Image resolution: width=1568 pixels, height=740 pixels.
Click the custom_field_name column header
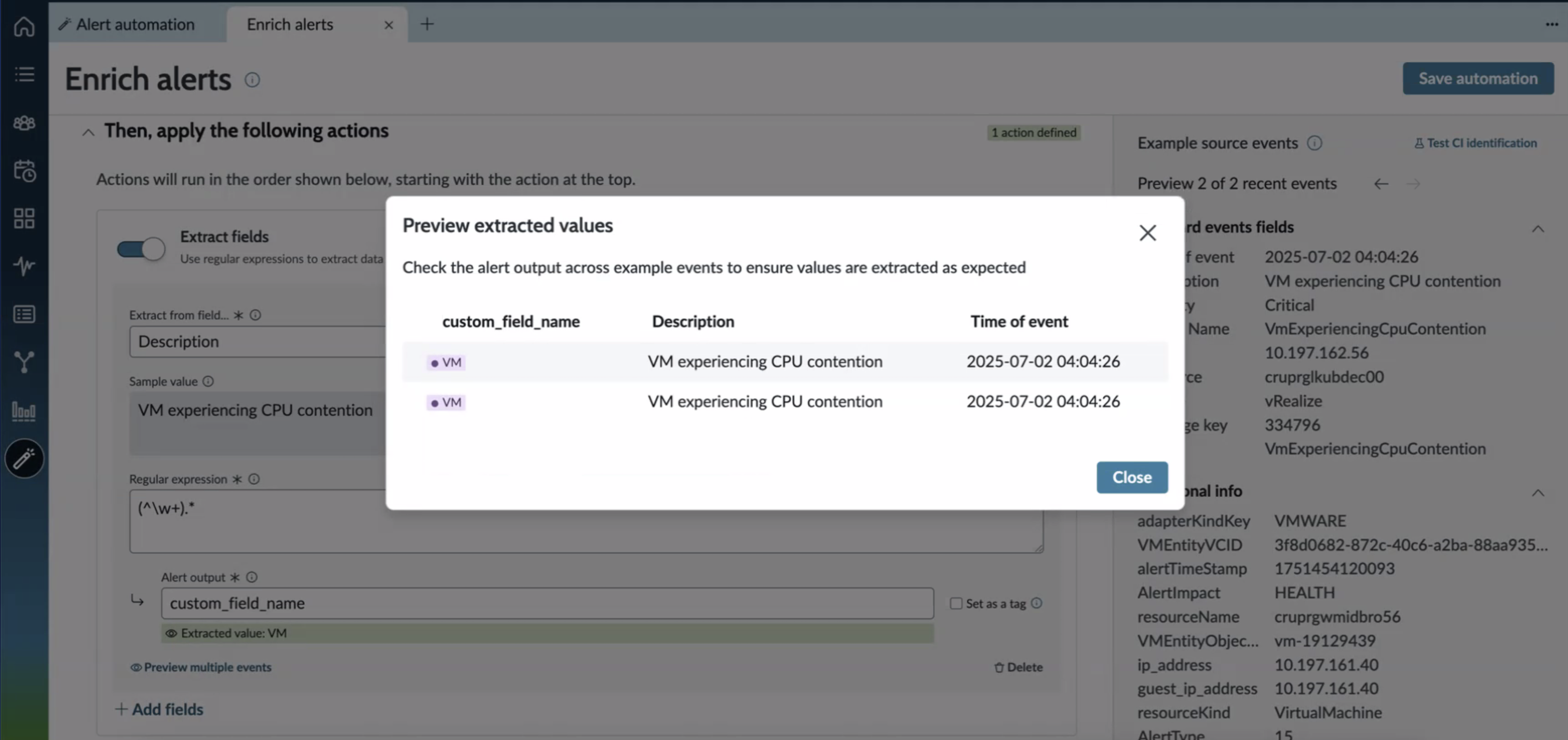(511, 321)
